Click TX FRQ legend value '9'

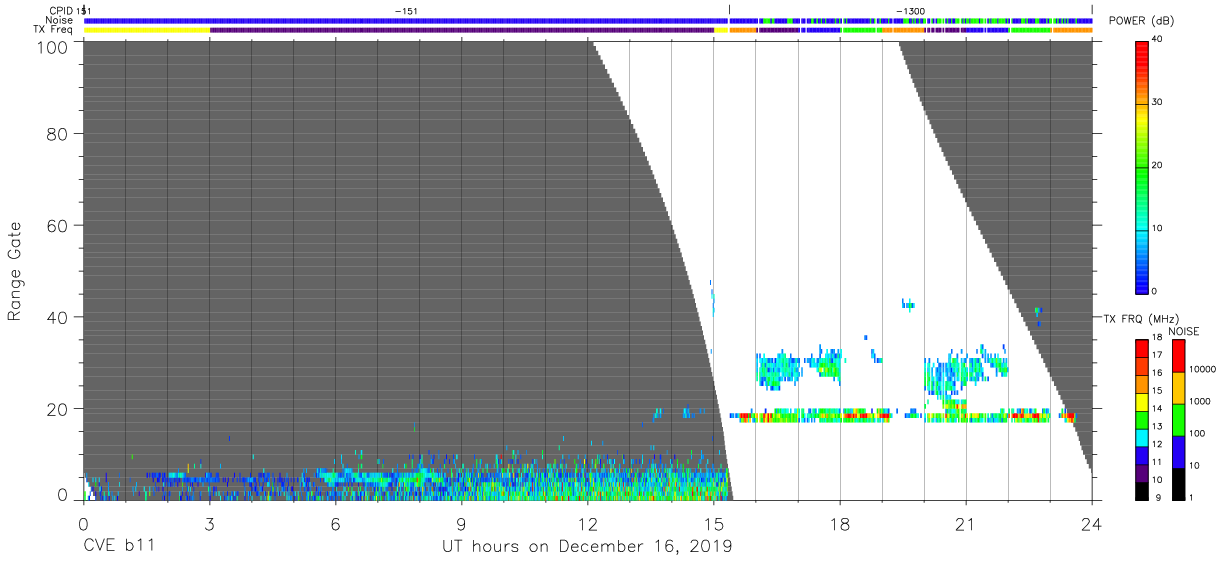point(1157,497)
